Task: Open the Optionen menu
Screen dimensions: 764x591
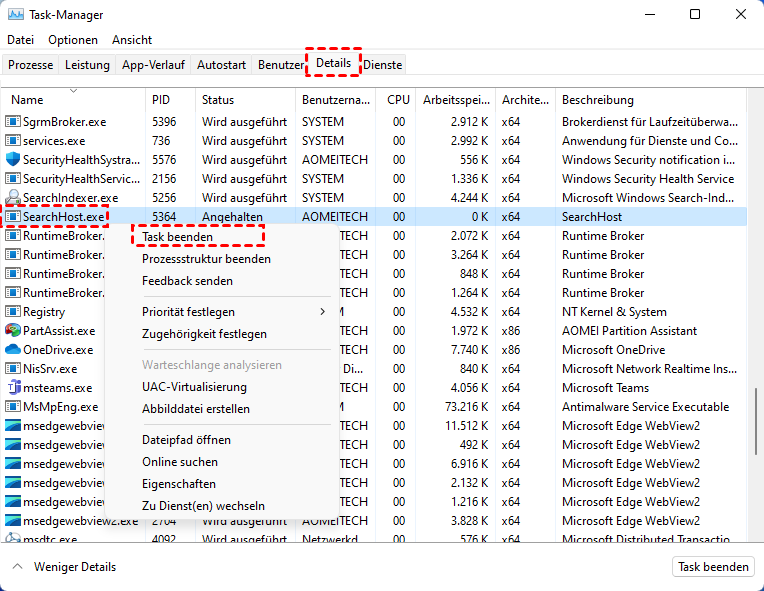Action: [x=73, y=40]
